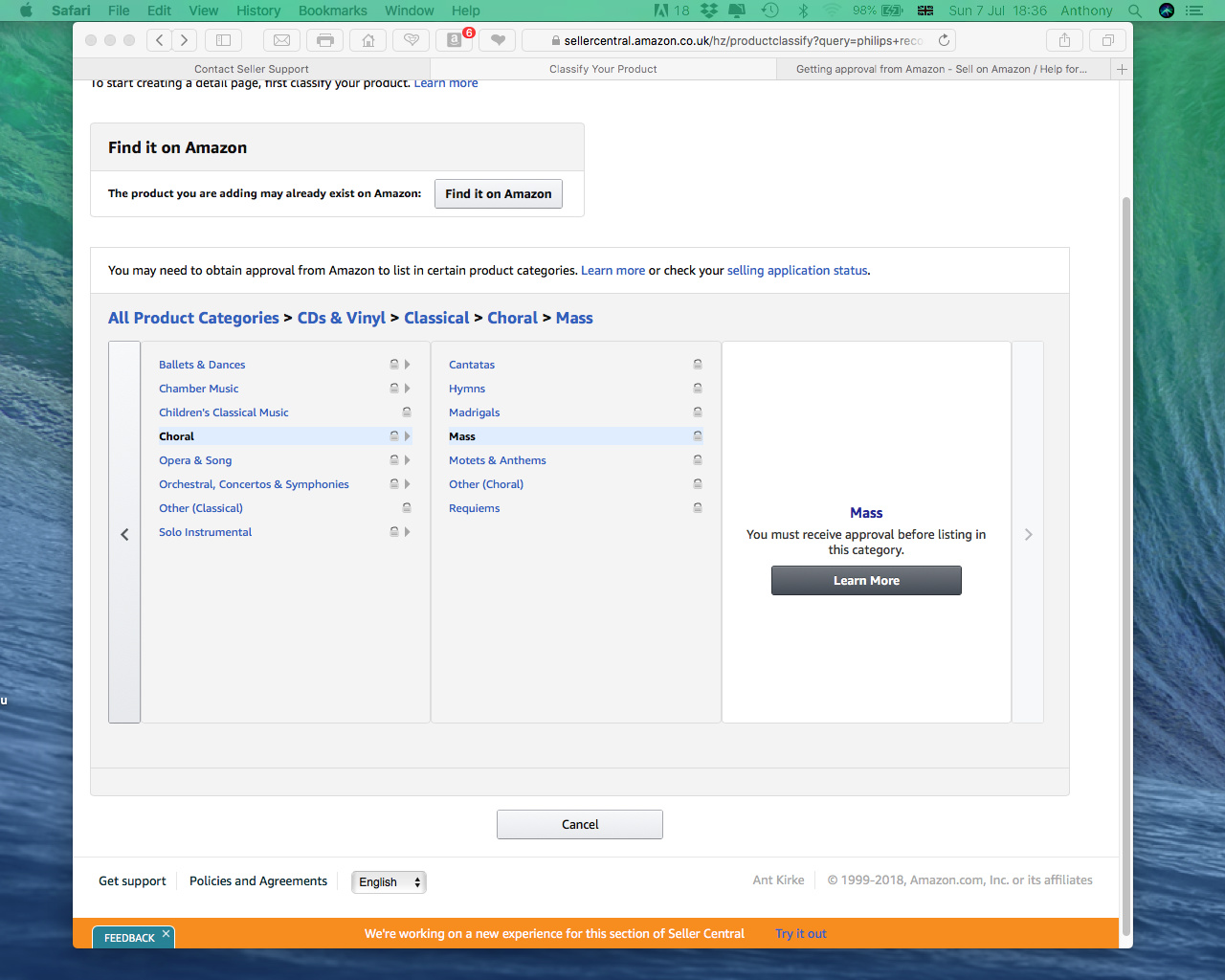
Task: Expand the Ballets & Dances subcategory arrow
Action: click(408, 364)
